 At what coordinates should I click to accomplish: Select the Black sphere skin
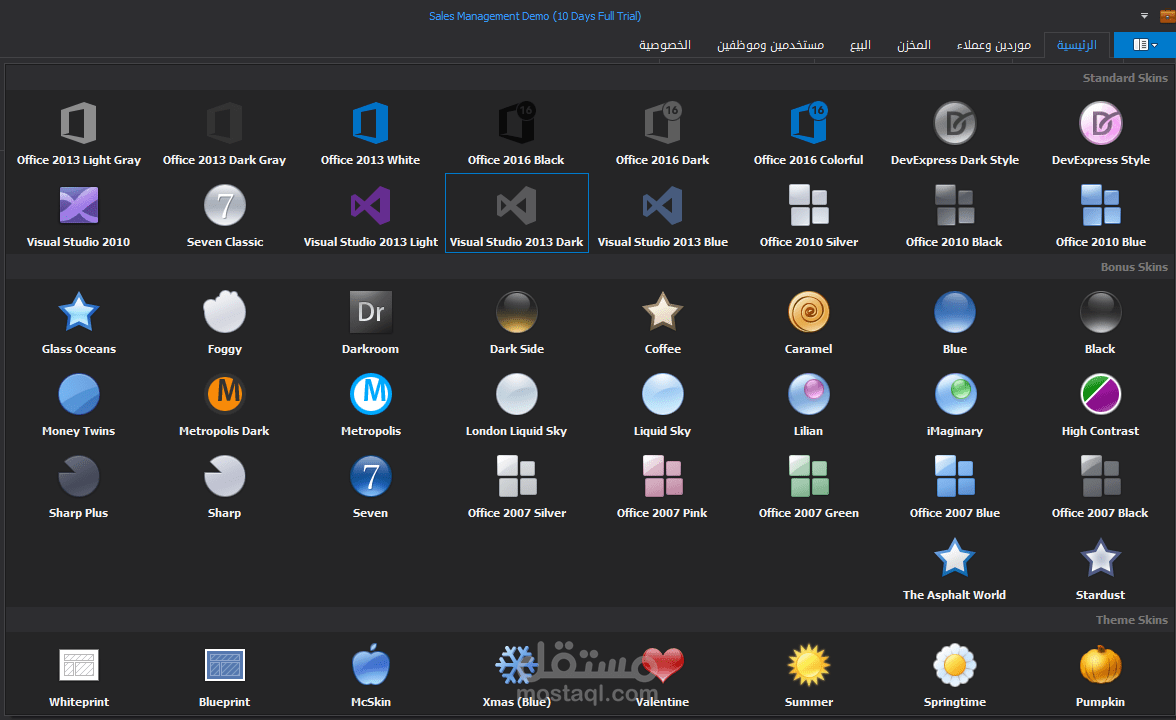(1100, 322)
